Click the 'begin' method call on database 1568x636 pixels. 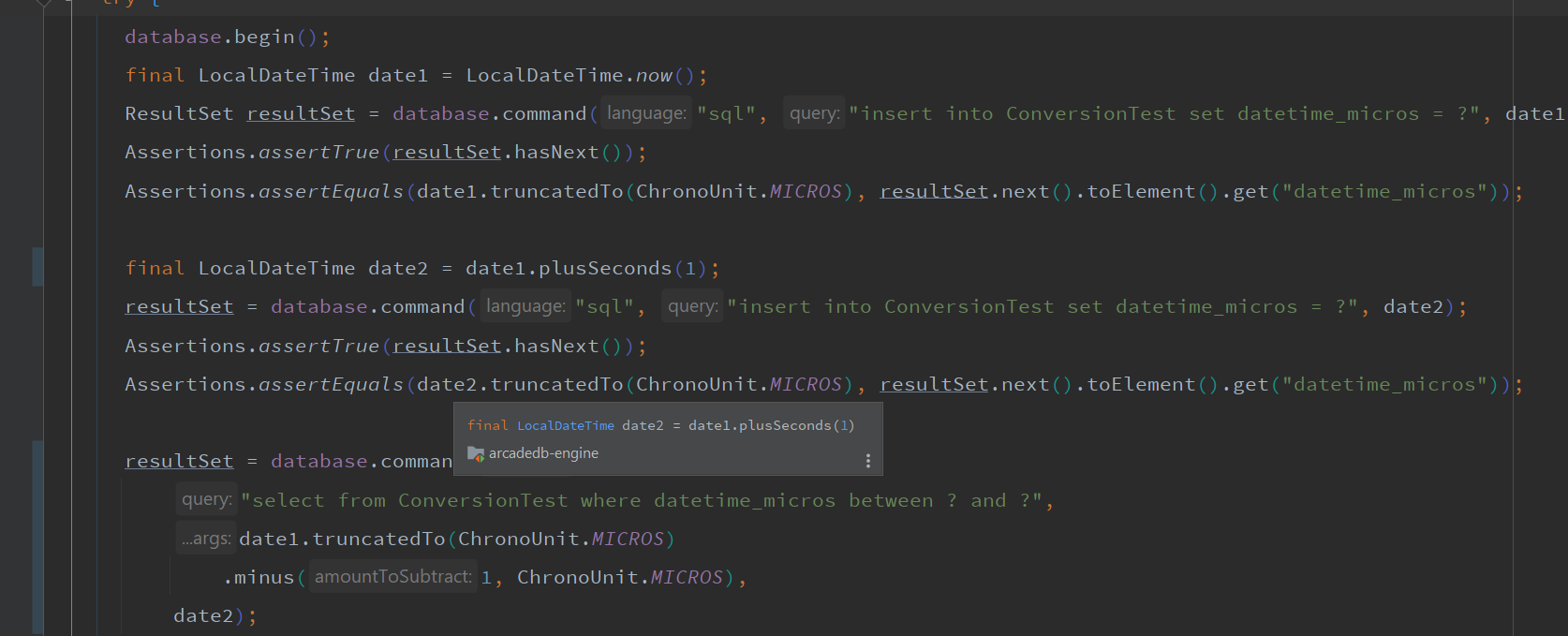tap(264, 37)
